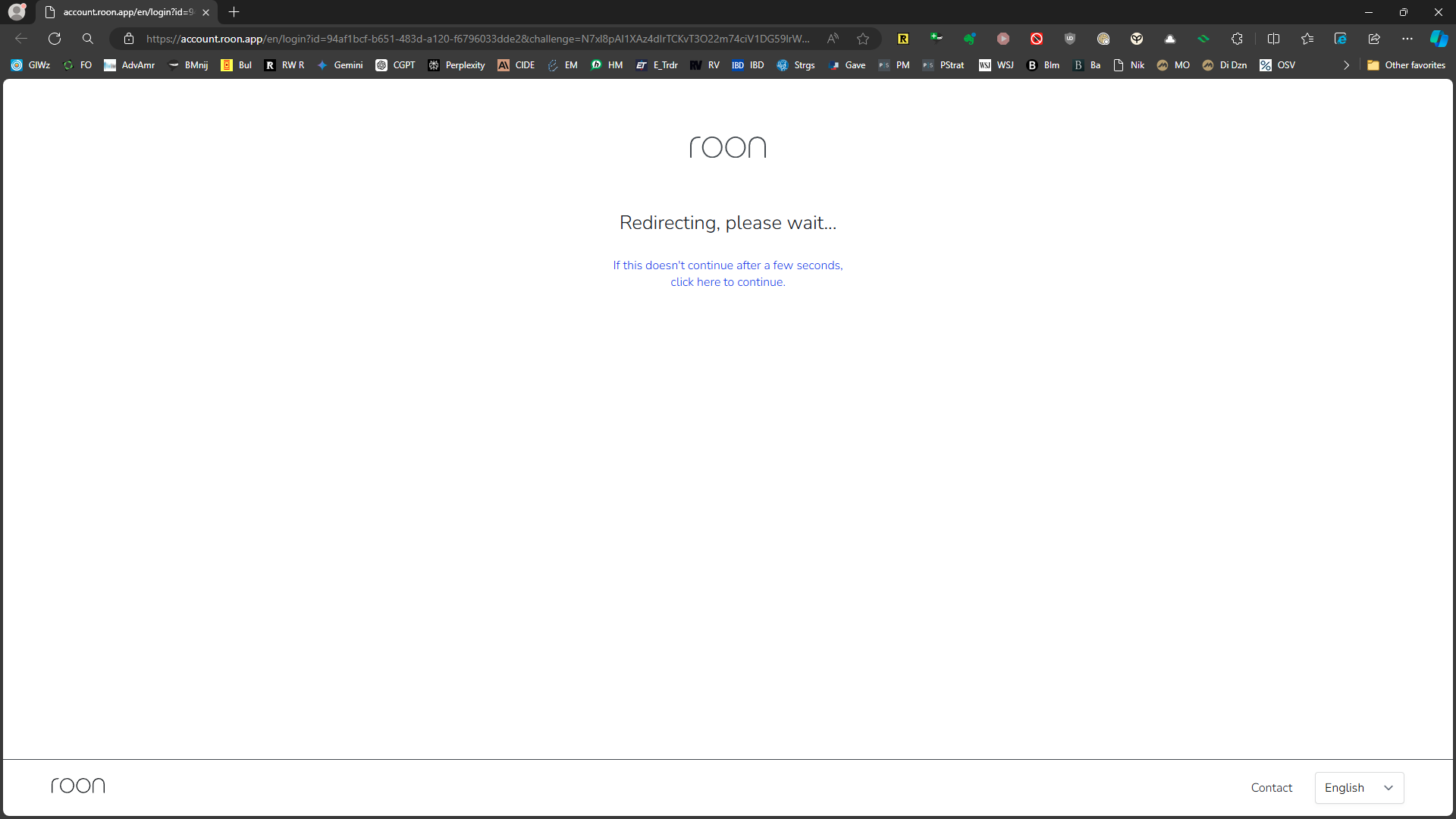The height and width of the screenshot is (819, 1456).
Task: View site info via padlock icon
Action: point(129,39)
